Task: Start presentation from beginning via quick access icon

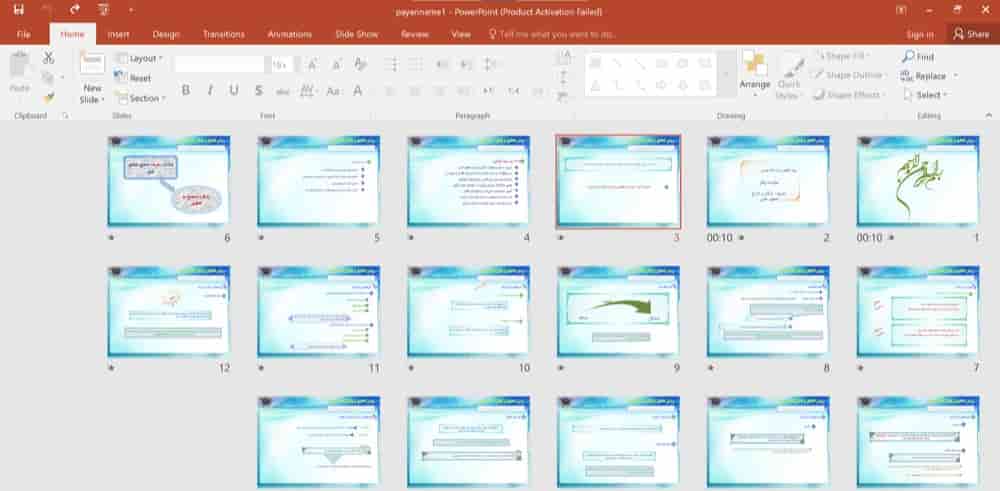Action: tap(103, 9)
